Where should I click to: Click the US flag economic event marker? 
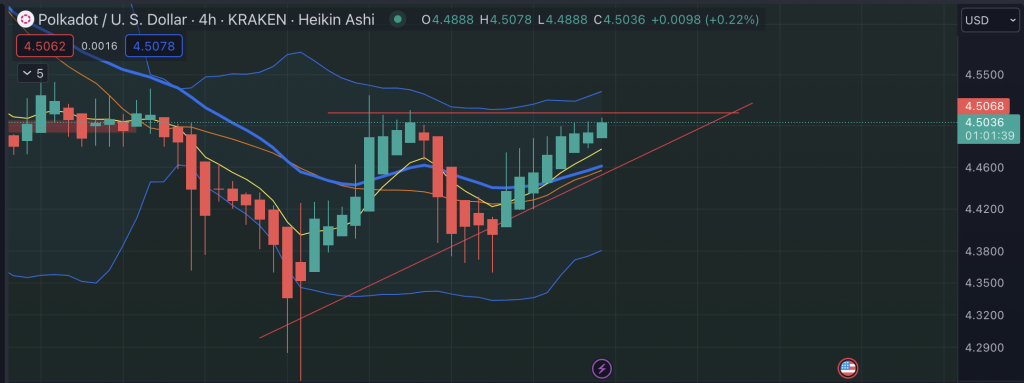tap(848, 368)
